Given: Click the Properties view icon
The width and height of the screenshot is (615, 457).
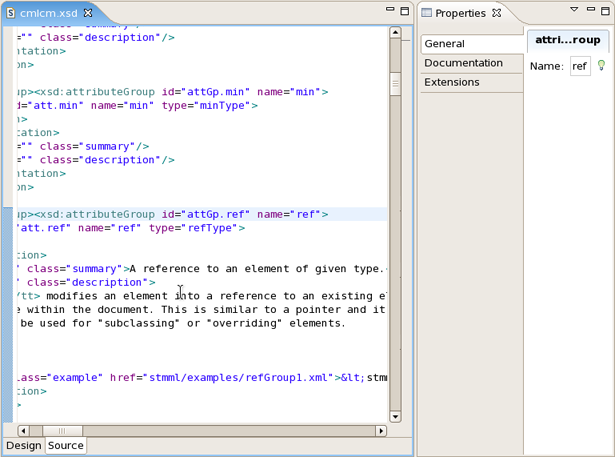Looking at the screenshot, I should point(426,13).
